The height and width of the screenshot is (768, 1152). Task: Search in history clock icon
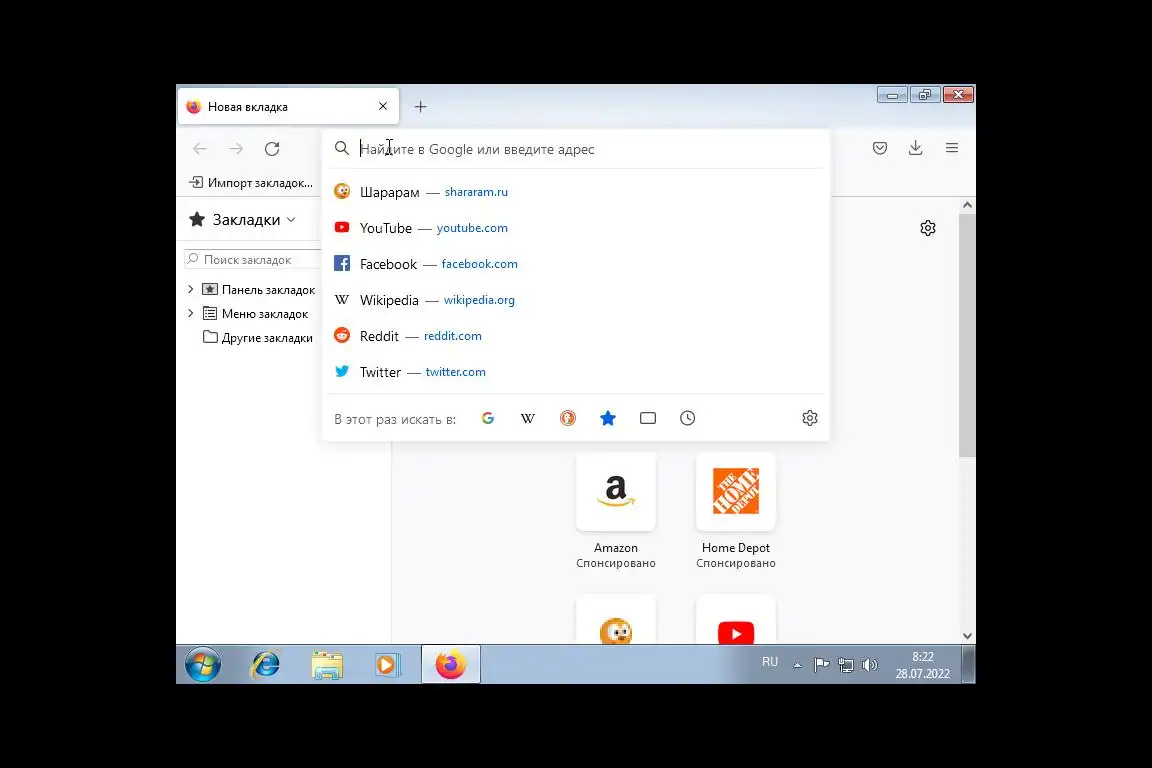[x=688, y=418]
